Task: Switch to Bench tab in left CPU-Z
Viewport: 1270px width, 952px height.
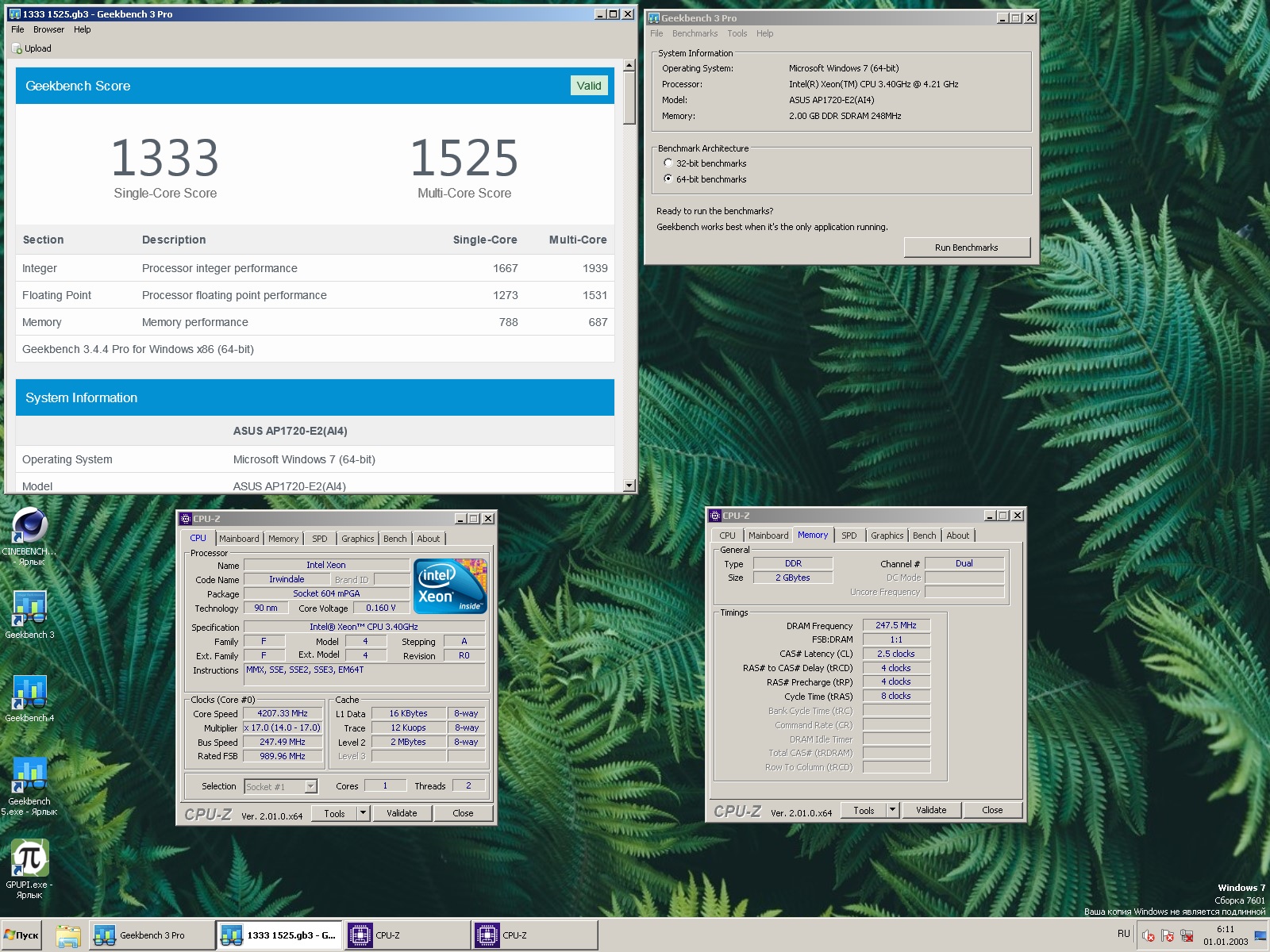Action: point(395,539)
